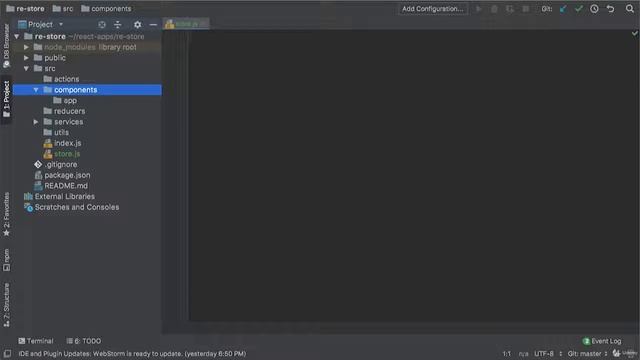Click Add Configuration button
640x360 pixels.
point(433,9)
